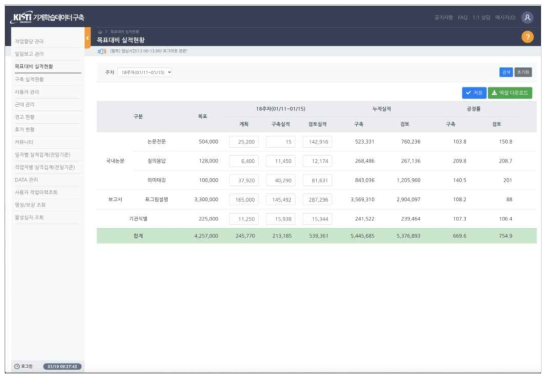Click the review result input showing 142,916

click(317, 142)
